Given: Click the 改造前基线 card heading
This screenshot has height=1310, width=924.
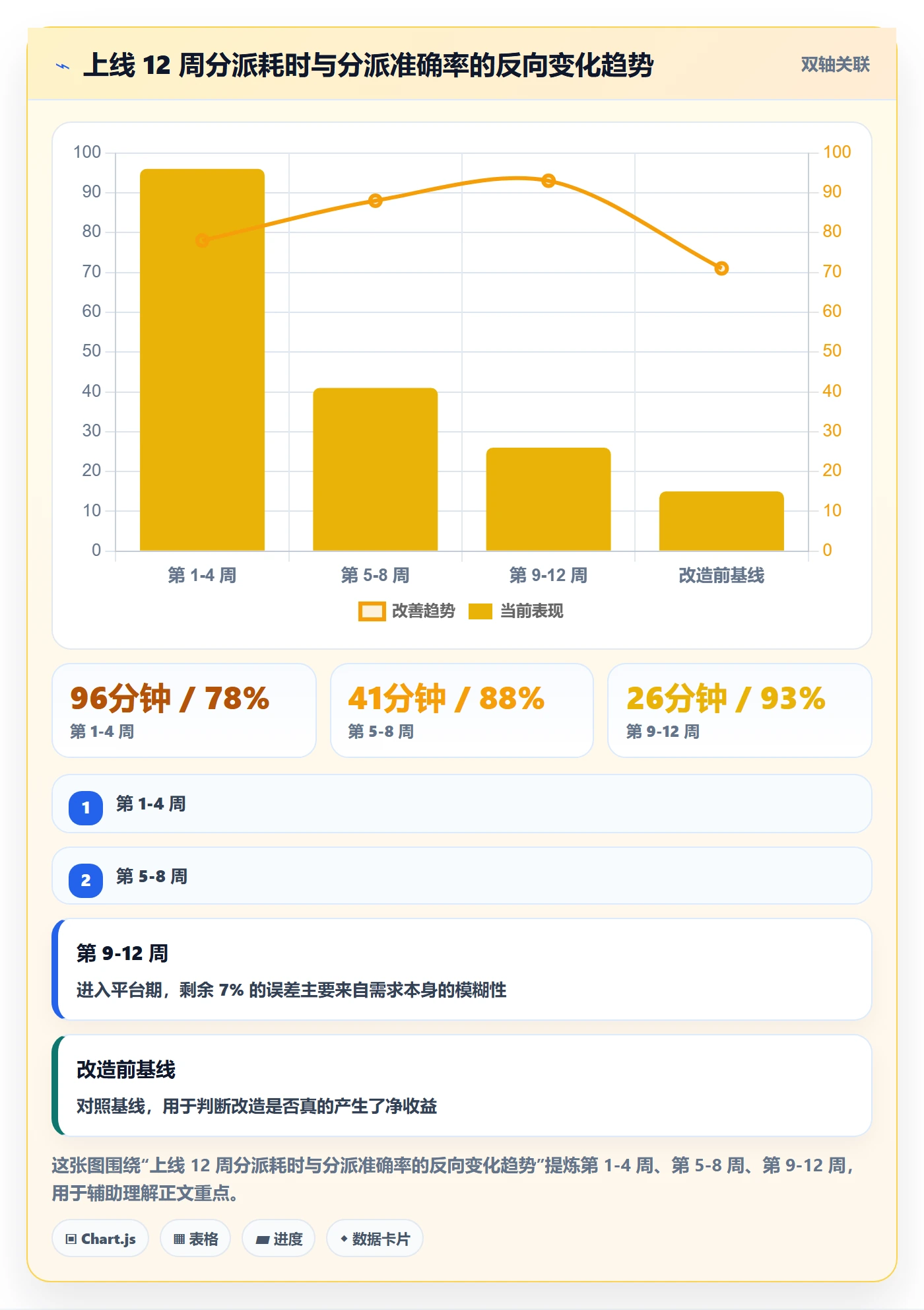Looking at the screenshot, I should click(x=126, y=1070).
